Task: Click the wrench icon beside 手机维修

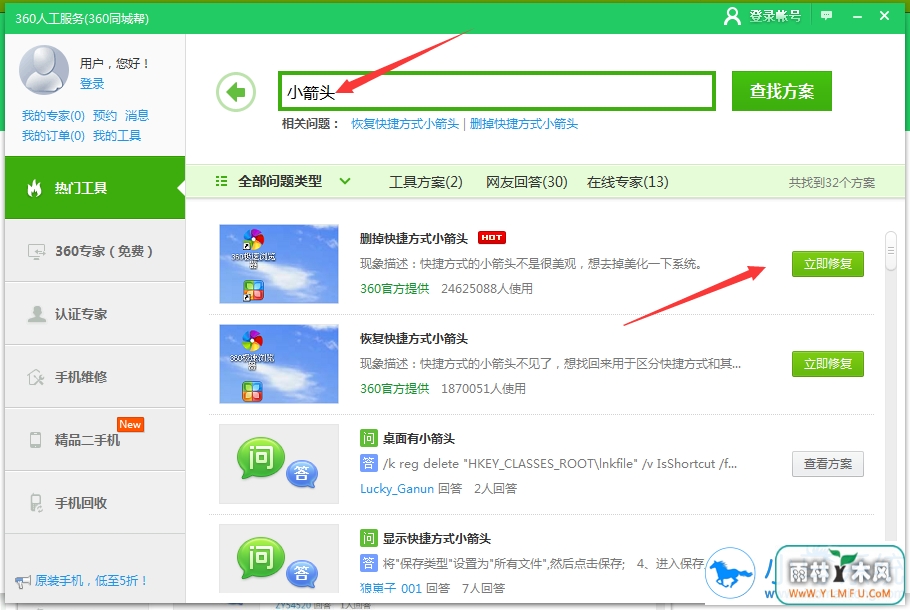Action: pyautogui.click(x=36, y=377)
